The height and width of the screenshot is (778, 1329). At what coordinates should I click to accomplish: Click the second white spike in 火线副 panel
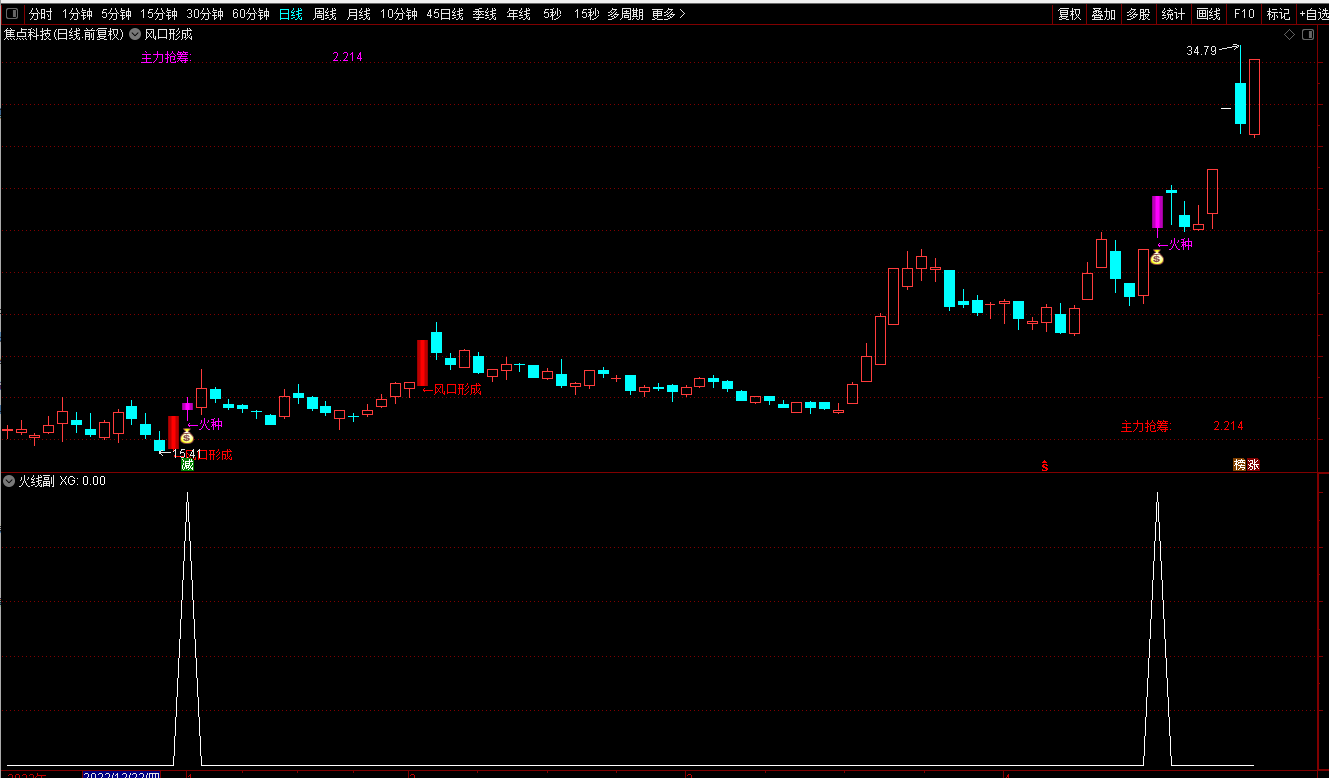1157,630
